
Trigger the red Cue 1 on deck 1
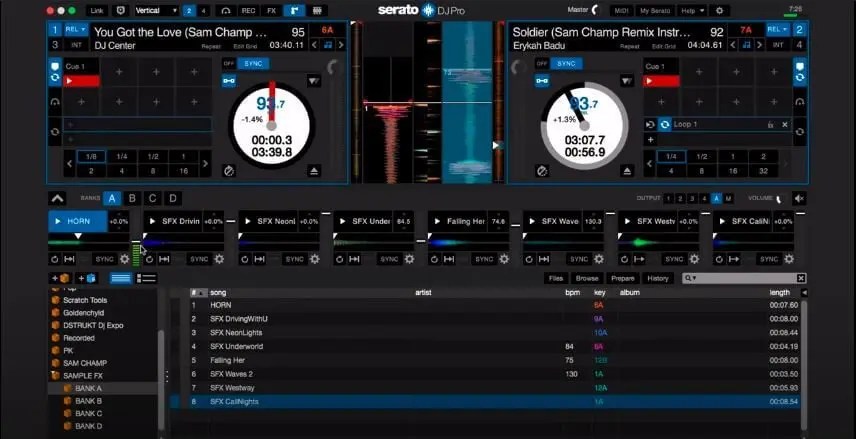coord(81,81)
